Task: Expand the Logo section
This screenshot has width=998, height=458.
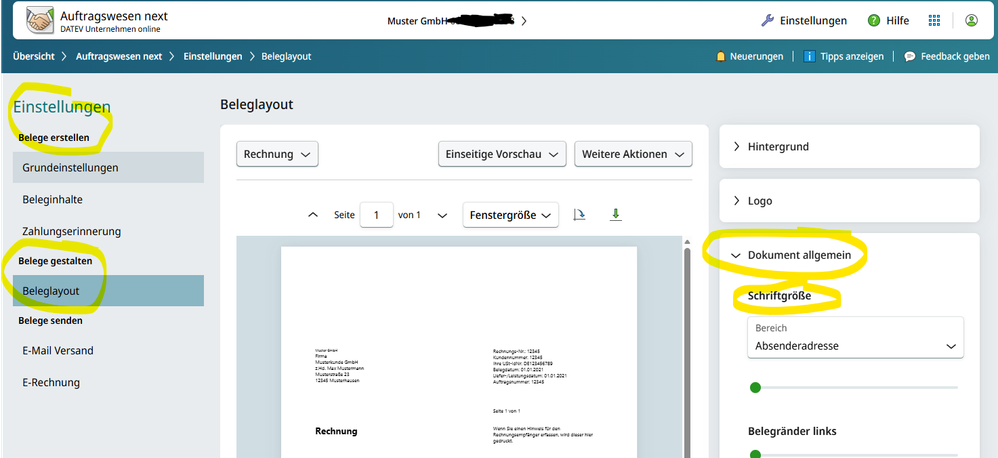Action: coord(849,200)
